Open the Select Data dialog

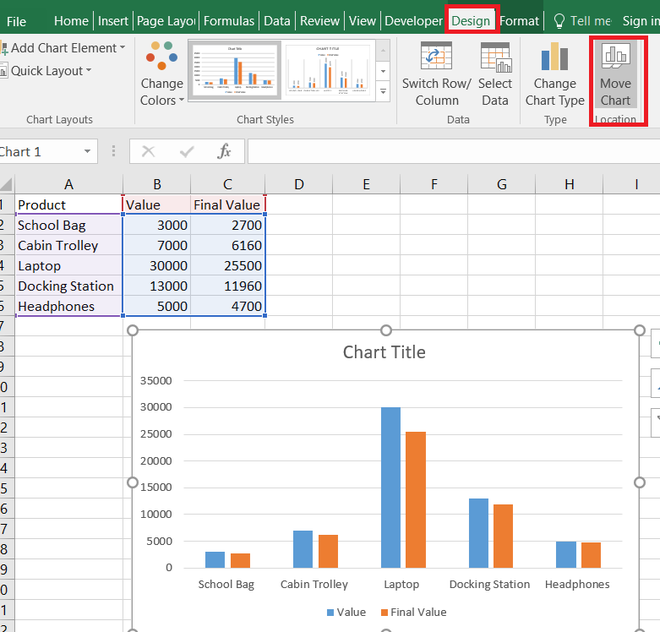click(495, 74)
